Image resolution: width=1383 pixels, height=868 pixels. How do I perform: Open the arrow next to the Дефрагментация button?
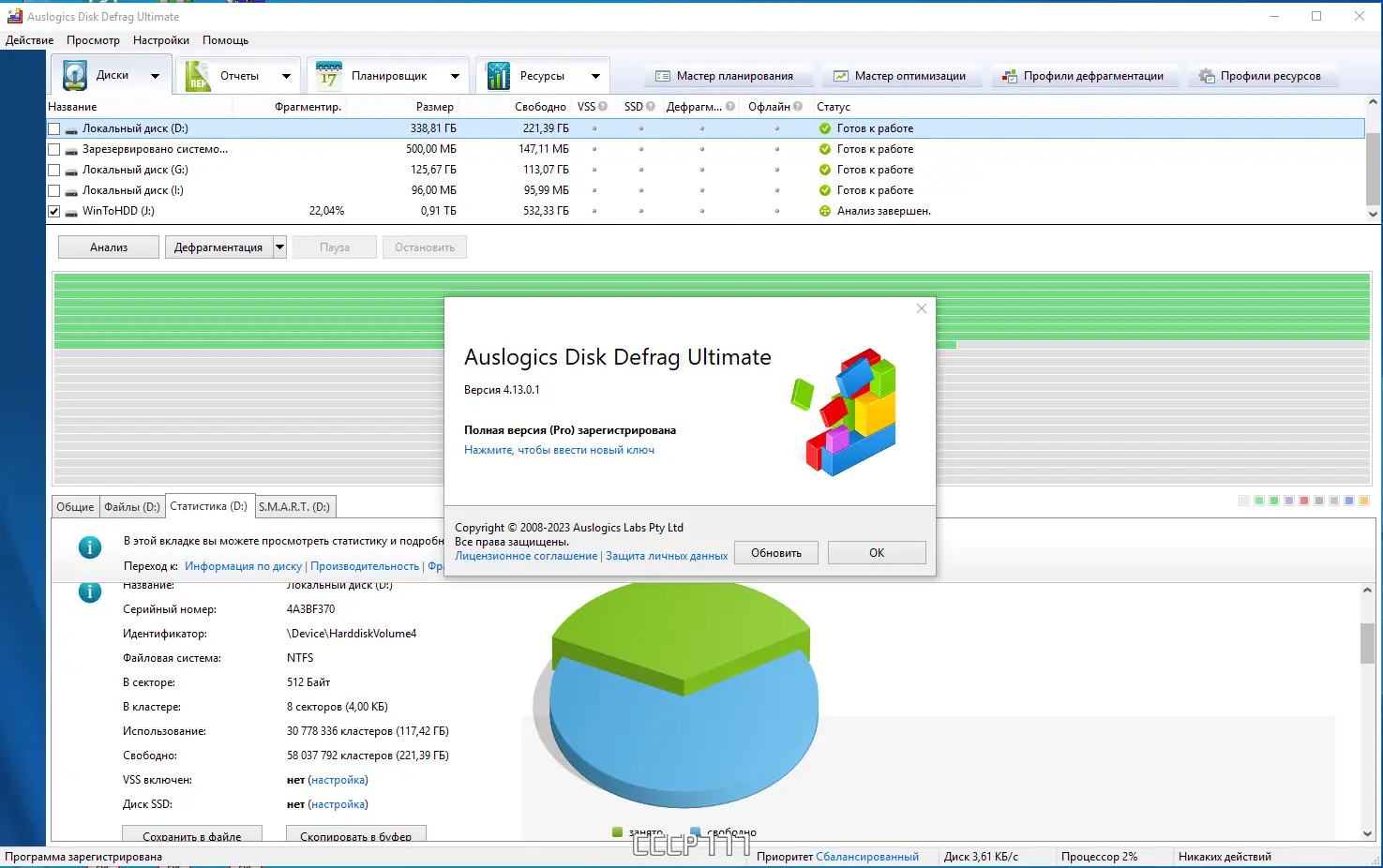click(279, 247)
